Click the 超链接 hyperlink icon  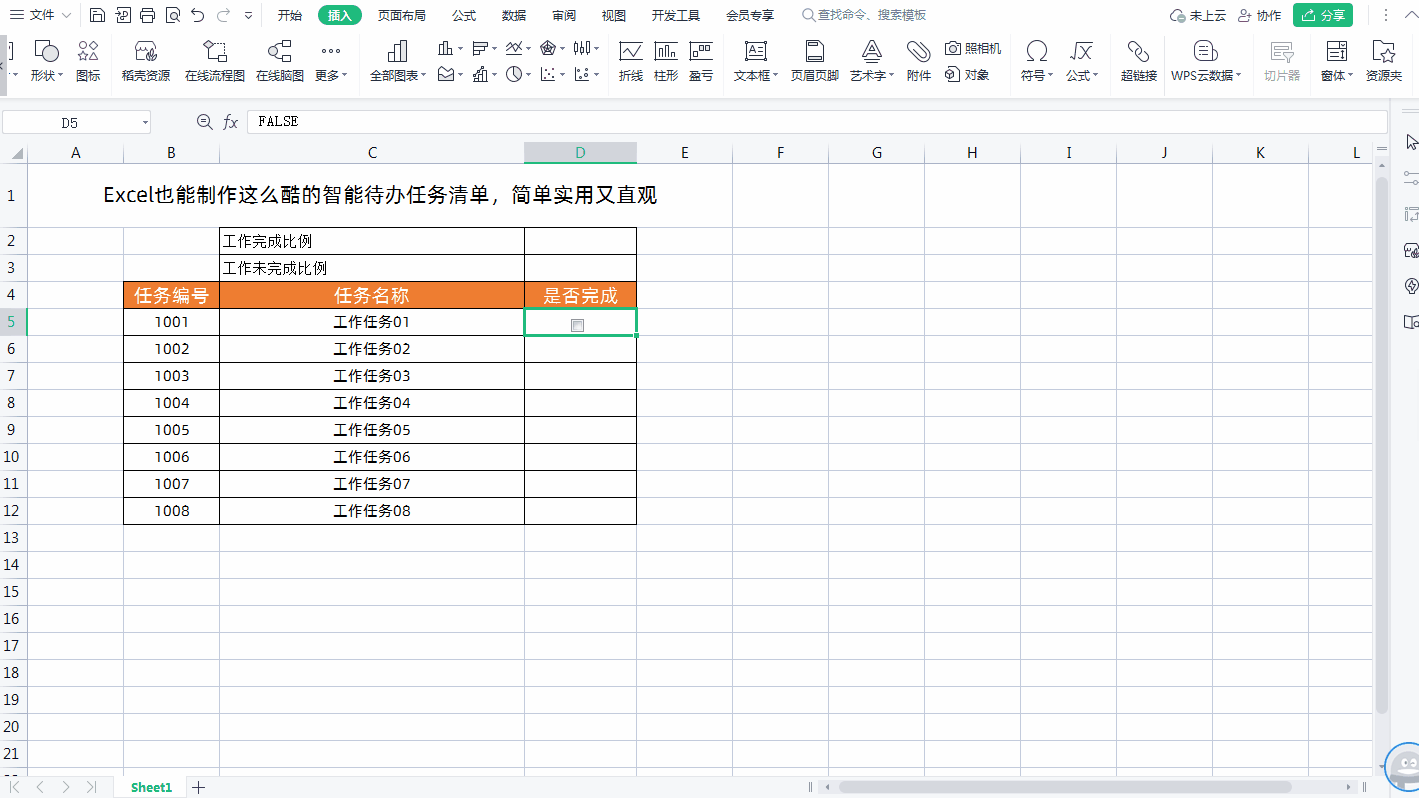pos(1139,60)
